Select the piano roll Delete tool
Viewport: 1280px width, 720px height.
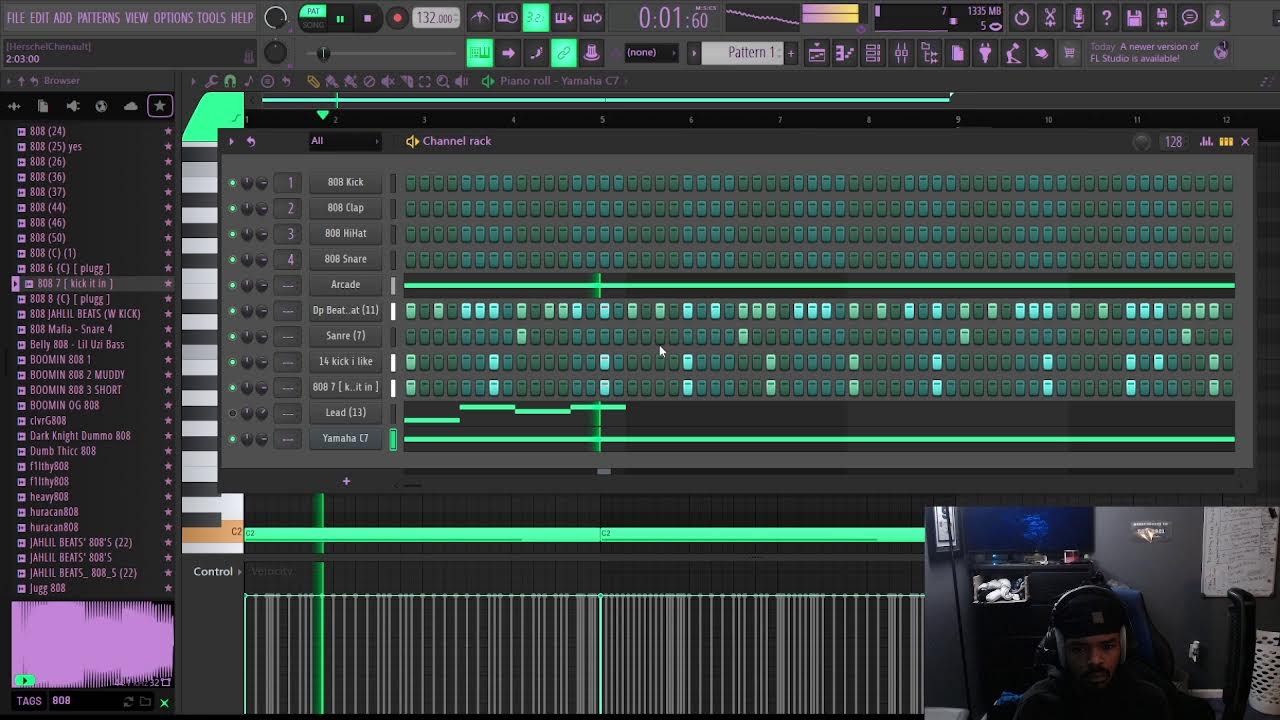(x=369, y=81)
